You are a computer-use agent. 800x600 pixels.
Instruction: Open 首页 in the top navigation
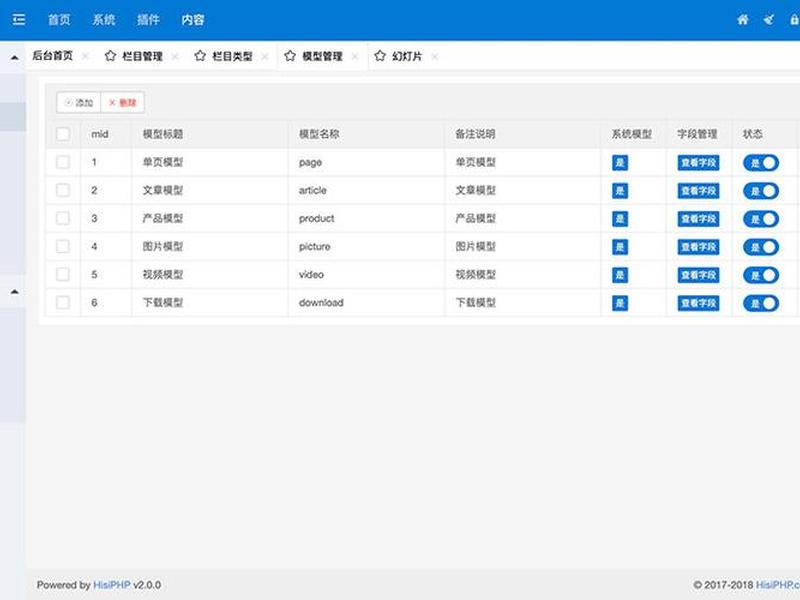click(59, 19)
